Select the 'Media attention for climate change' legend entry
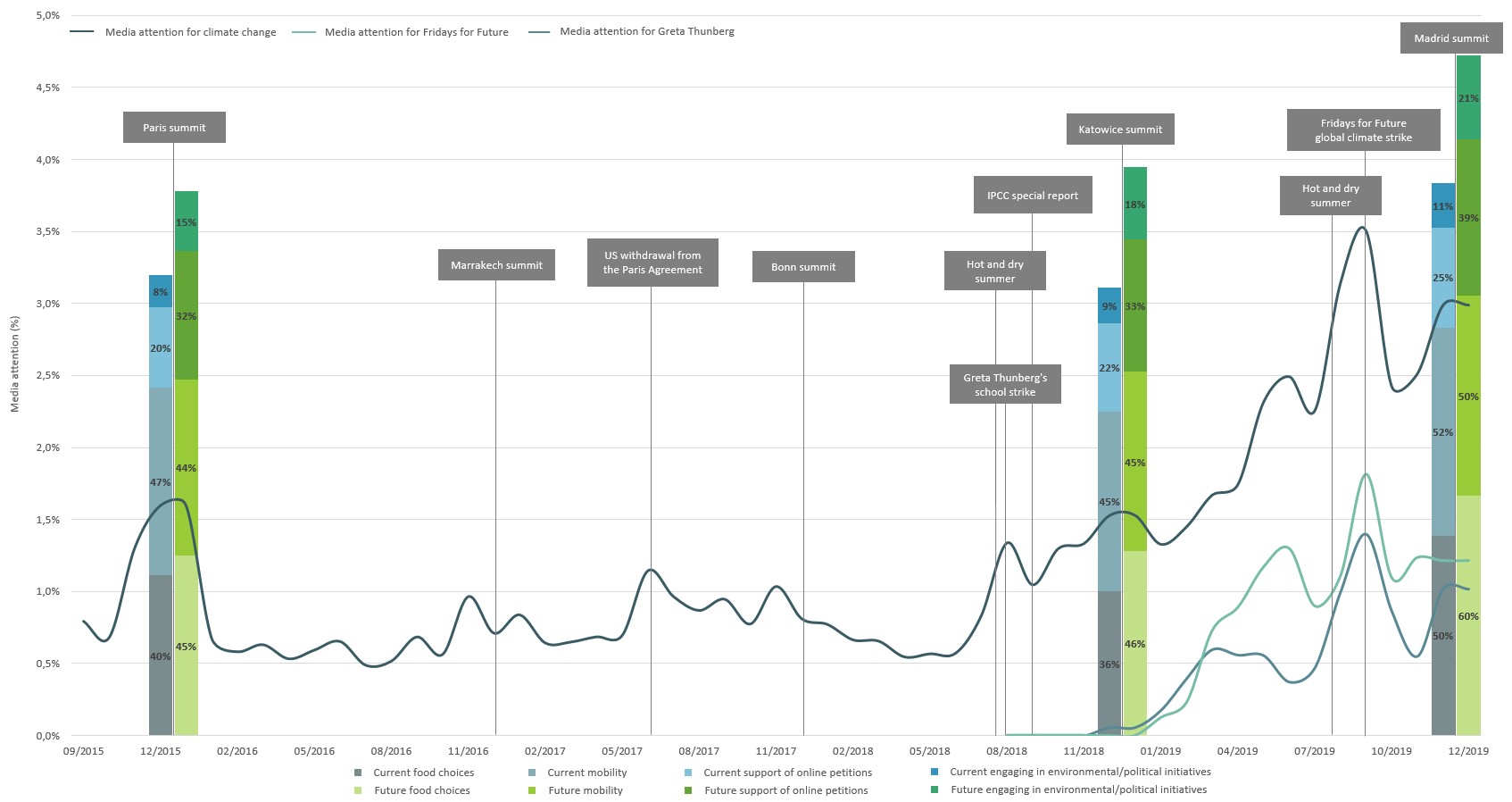1512x802 pixels. coord(173,32)
